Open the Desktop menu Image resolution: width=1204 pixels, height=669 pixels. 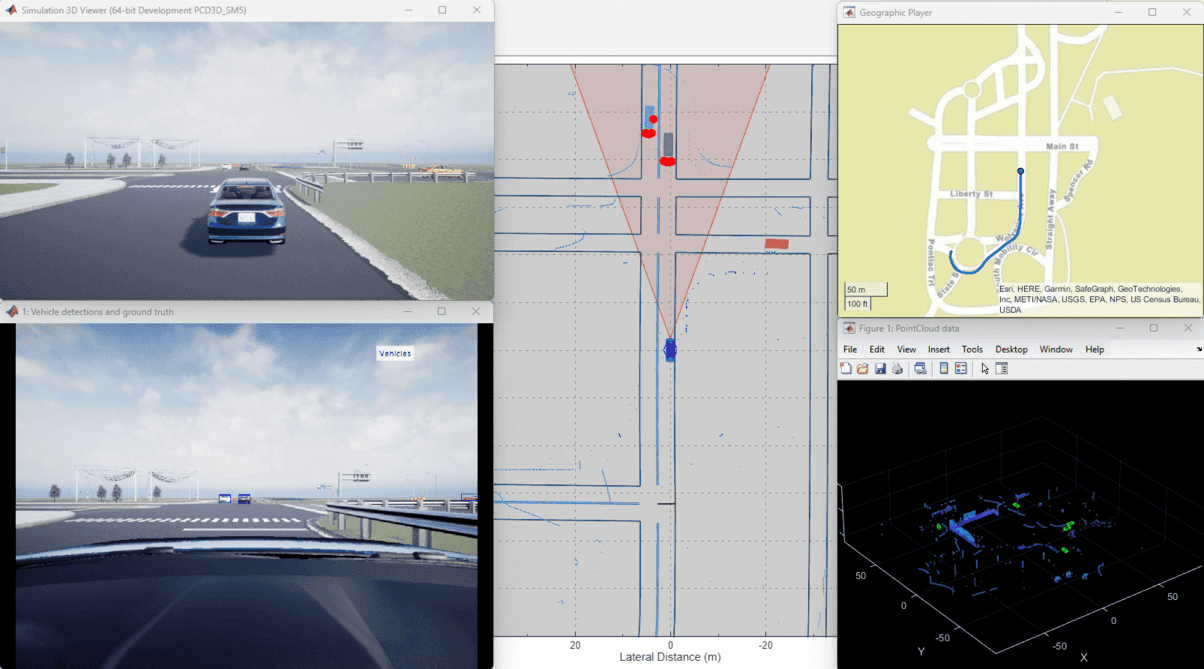[1011, 349]
